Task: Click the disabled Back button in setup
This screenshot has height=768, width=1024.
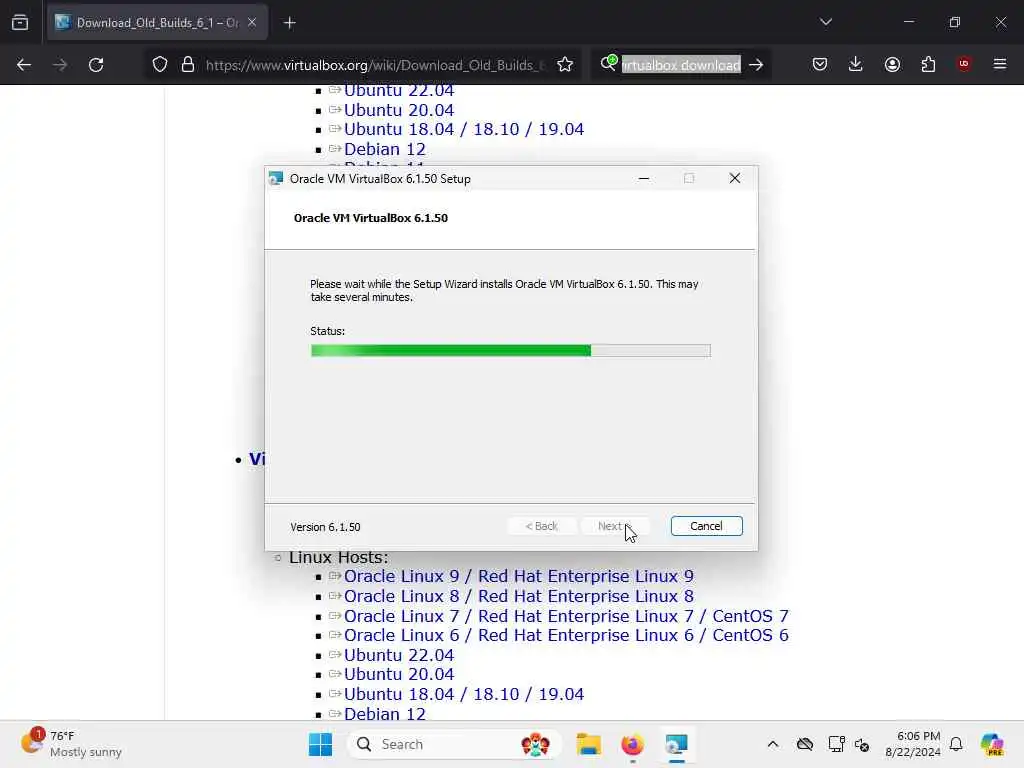Action: [x=541, y=526]
